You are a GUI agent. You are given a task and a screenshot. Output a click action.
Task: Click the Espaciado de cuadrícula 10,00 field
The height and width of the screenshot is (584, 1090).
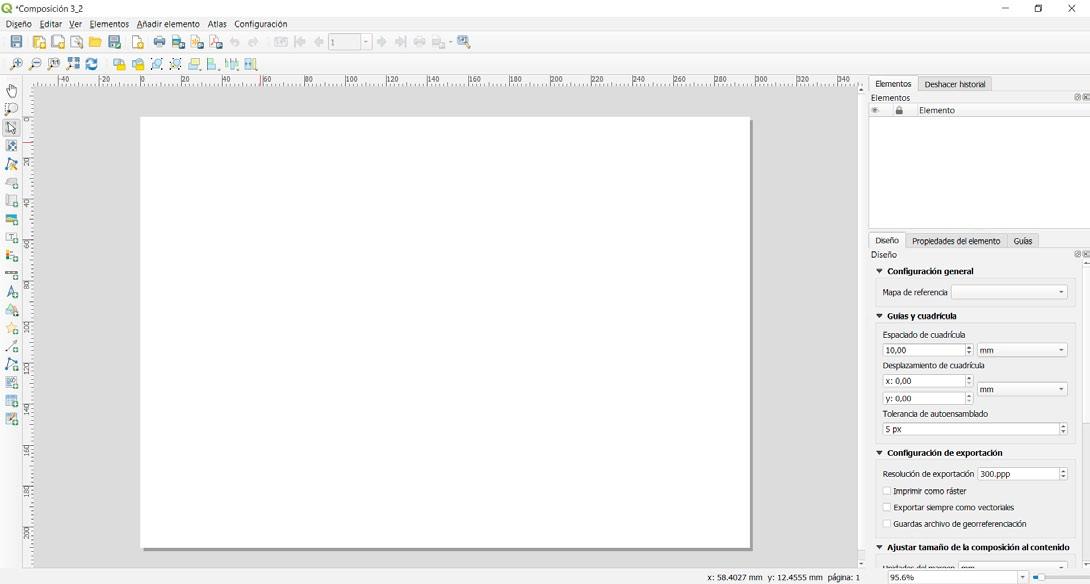tap(924, 350)
